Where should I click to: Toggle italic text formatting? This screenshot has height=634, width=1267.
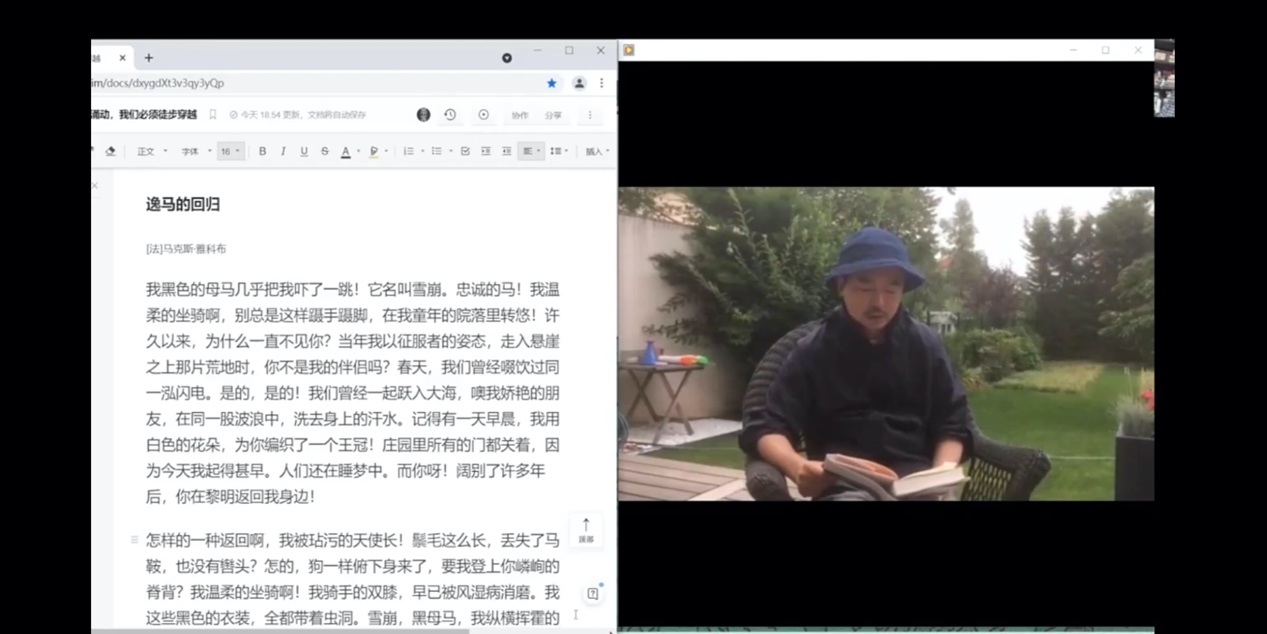(x=283, y=151)
